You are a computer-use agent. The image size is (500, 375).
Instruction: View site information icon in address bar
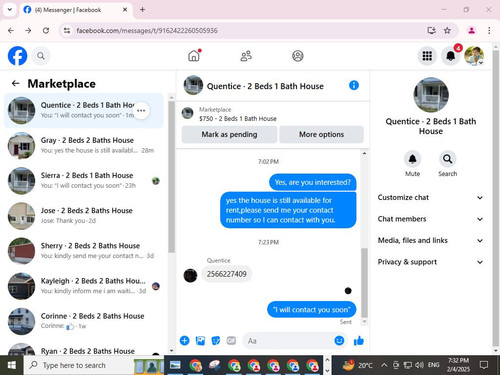click(x=67, y=31)
